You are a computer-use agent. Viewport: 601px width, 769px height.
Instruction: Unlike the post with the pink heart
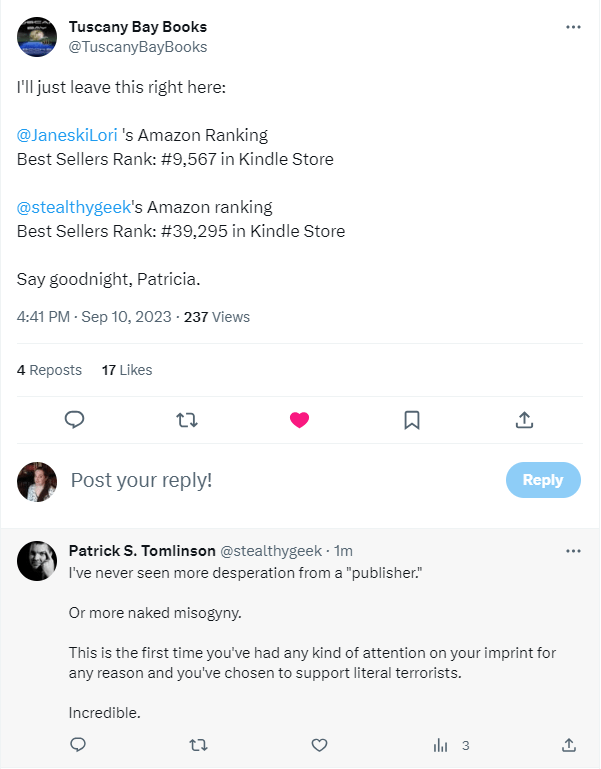pos(299,421)
